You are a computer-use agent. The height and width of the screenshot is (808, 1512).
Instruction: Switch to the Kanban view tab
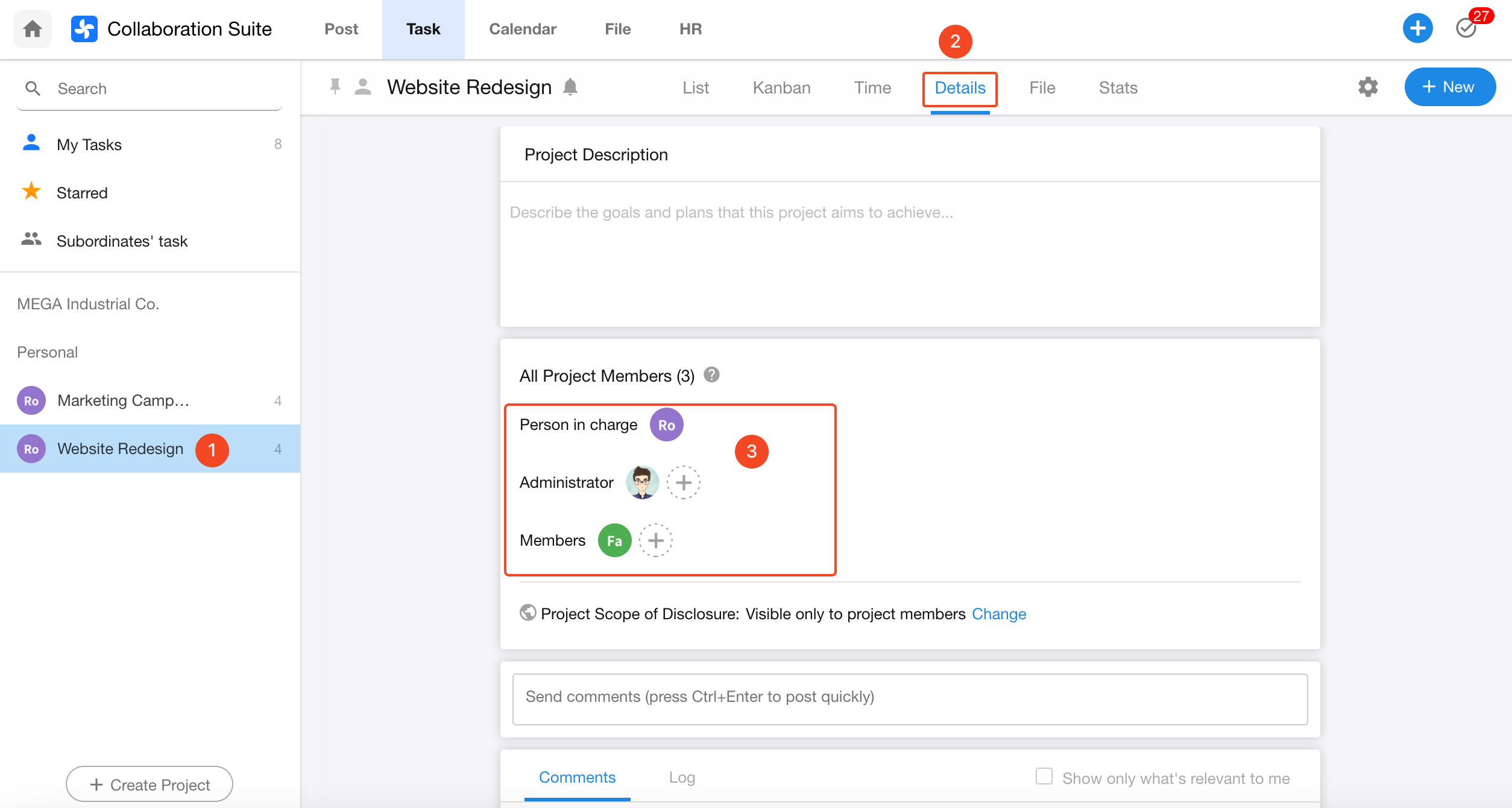(x=781, y=88)
